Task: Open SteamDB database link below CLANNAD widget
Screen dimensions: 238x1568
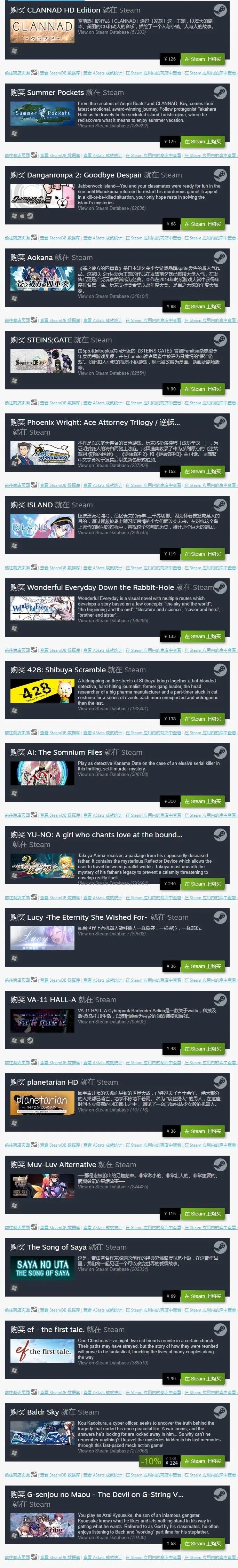Action: pyautogui.click(x=59, y=72)
